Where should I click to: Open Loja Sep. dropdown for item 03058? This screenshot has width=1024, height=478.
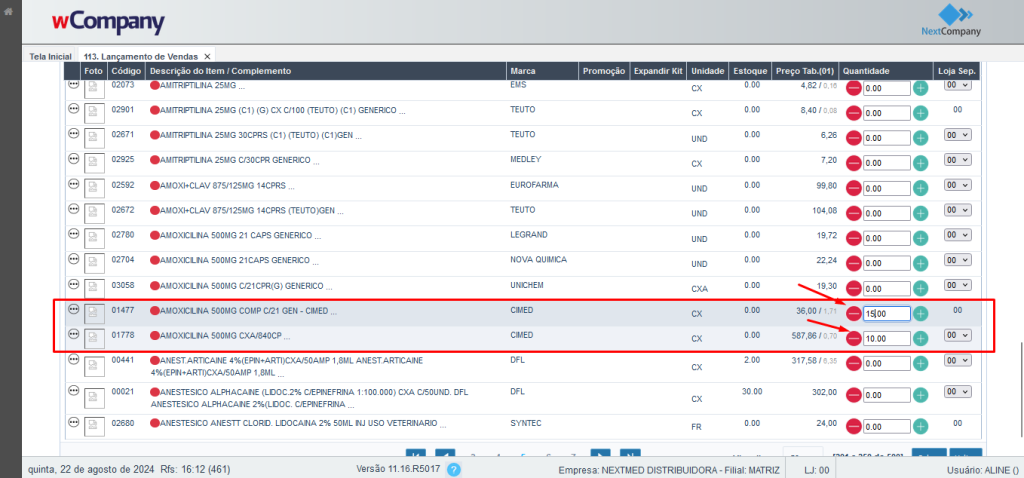pos(958,285)
